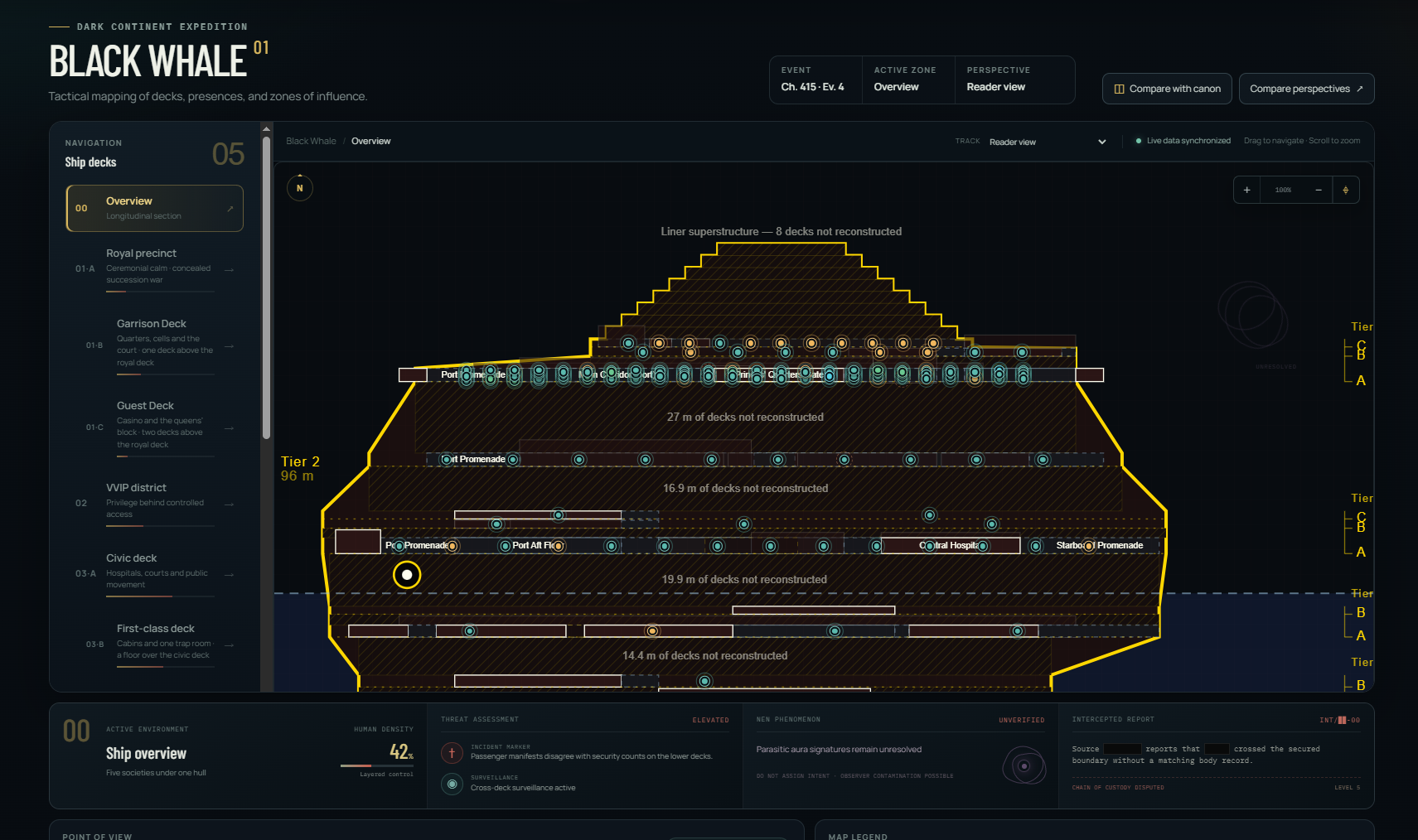Click the Starboard Promenade room label
The width and height of the screenshot is (1418, 840).
coord(1100,546)
